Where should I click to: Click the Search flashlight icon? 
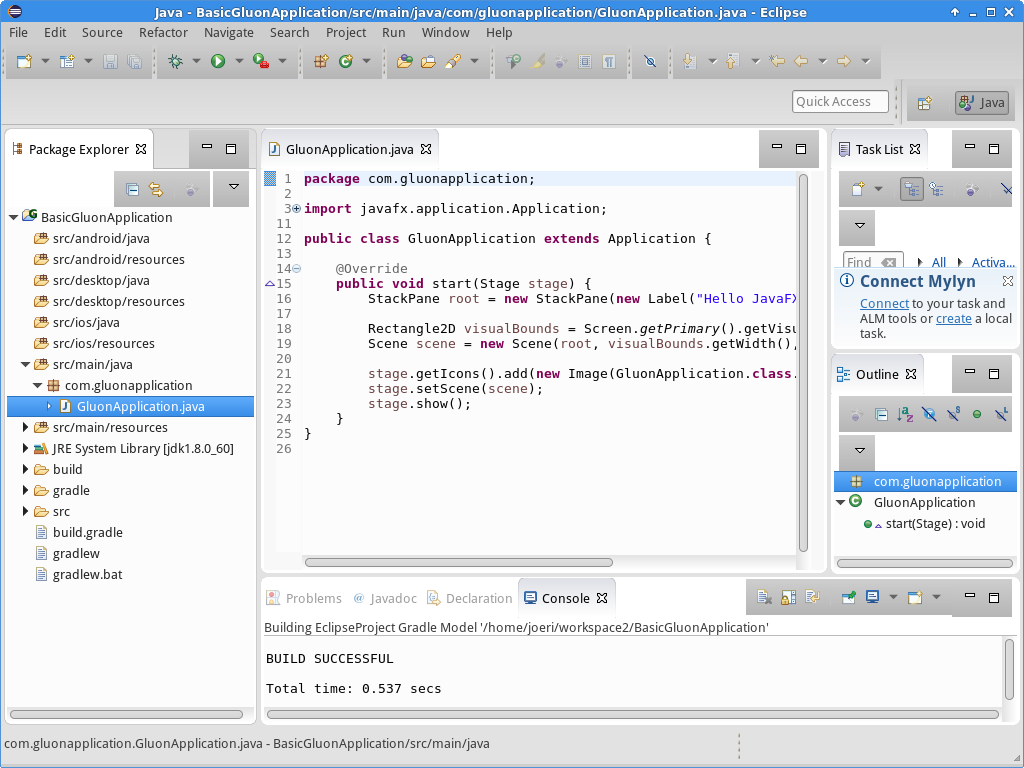tap(453, 61)
